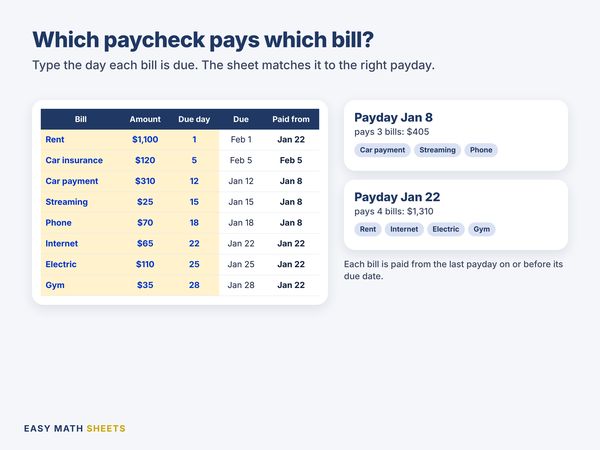
Task: Edit due day 28 cell
Action: pyautogui.click(x=194, y=285)
